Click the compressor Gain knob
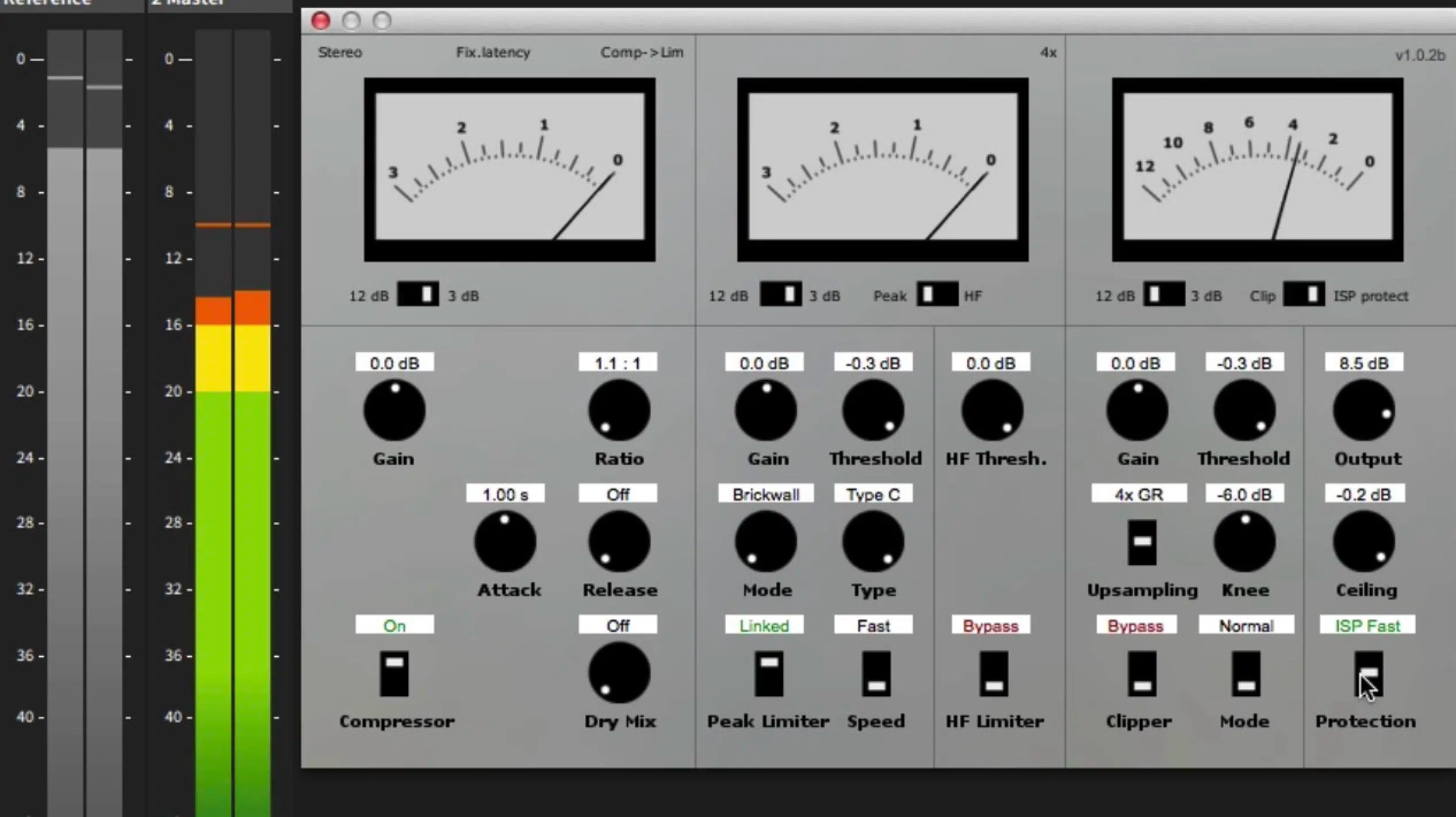Viewport: 1456px width, 817px height. pos(394,410)
